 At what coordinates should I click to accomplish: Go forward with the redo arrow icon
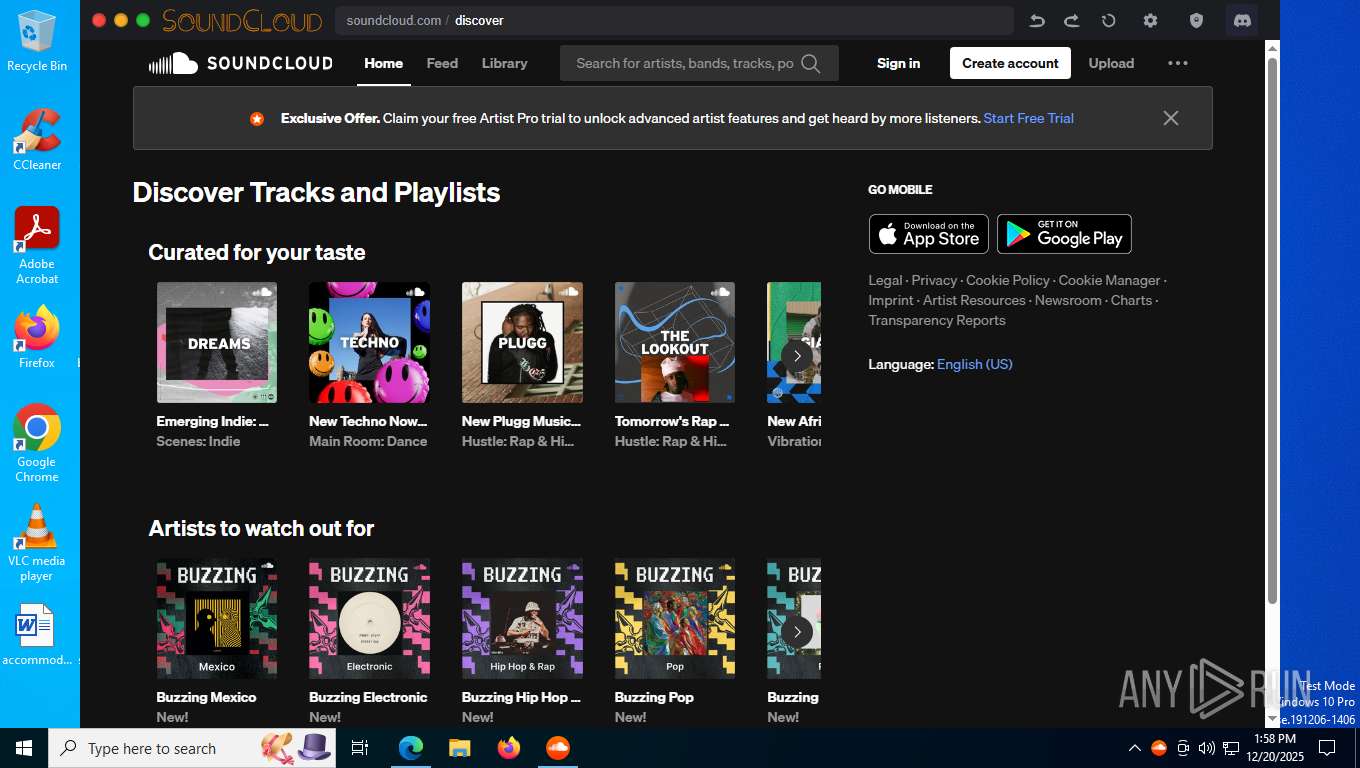[x=1072, y=20]
